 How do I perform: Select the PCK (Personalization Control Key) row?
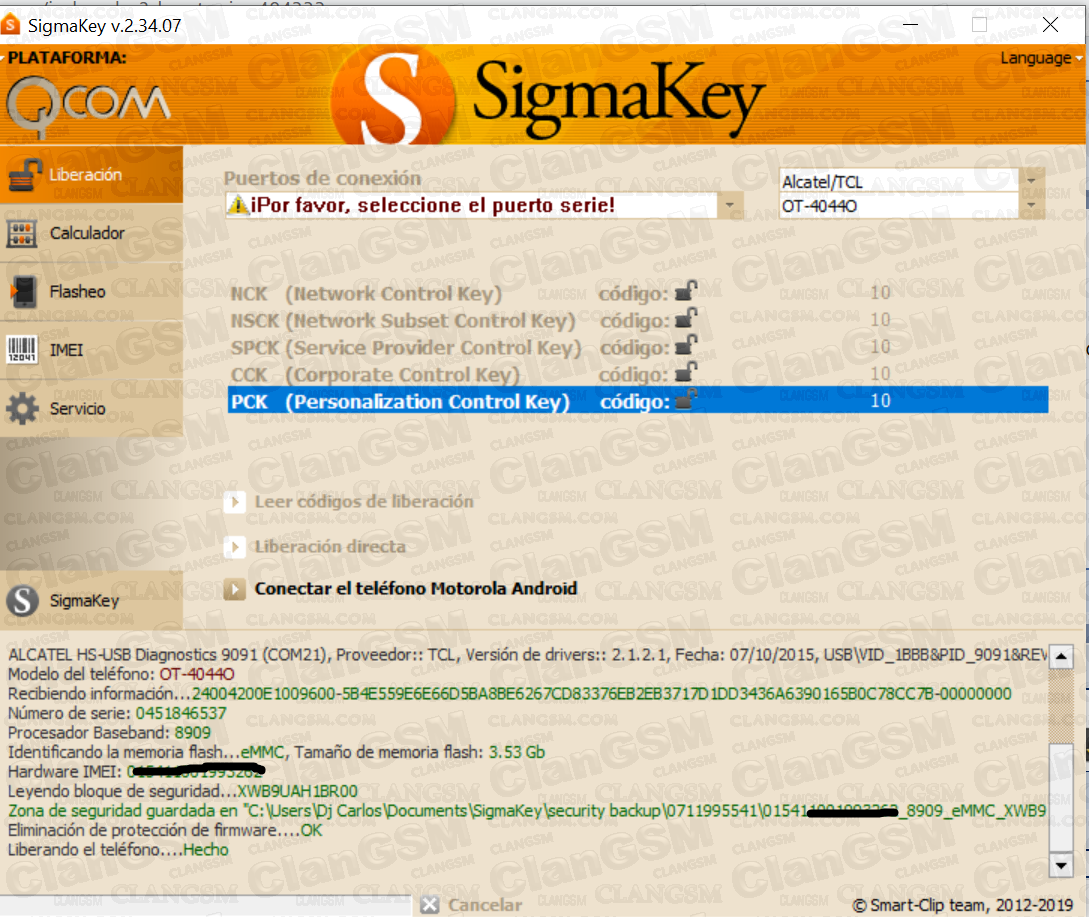pos(638,400)
